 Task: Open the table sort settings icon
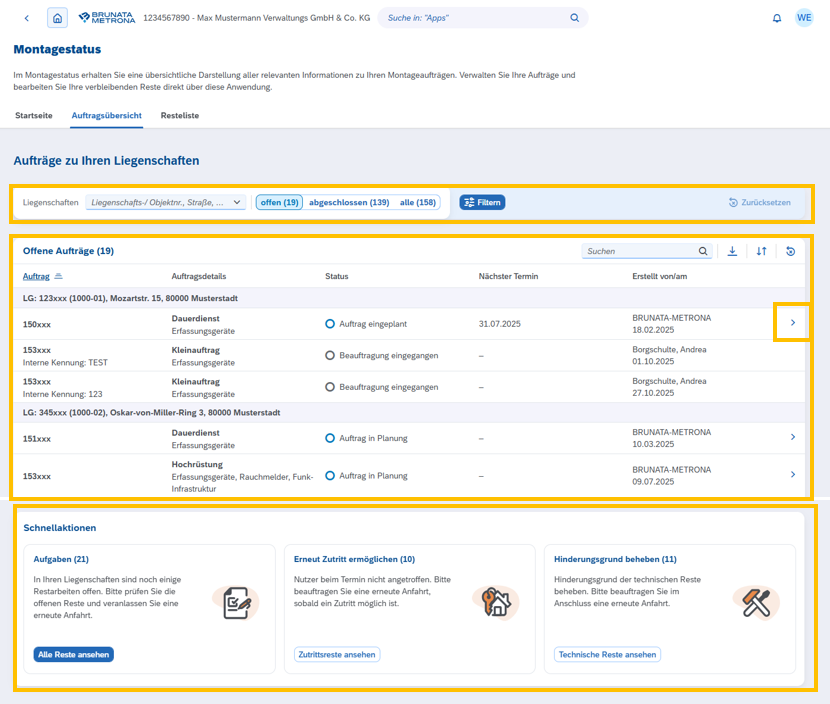[761, 251]
